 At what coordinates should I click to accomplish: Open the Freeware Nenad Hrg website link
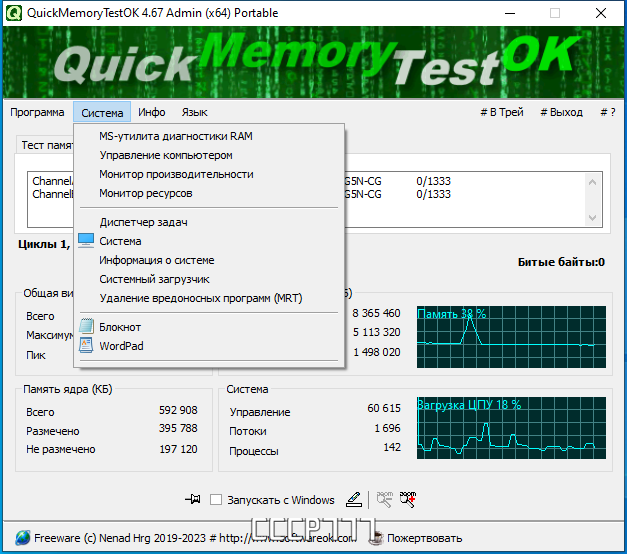195,538
